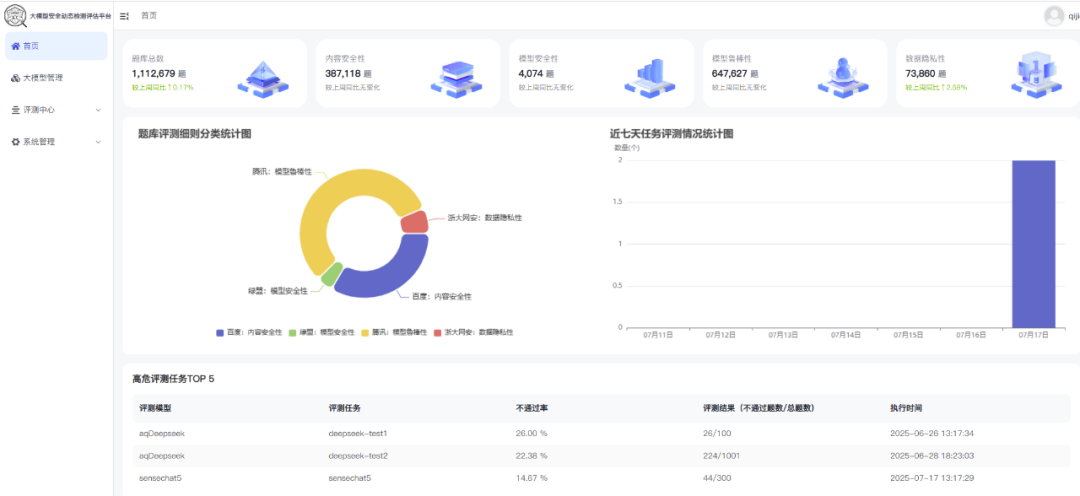Open the user avatar in the top right
1080x496 pixels.
point(1054,16)
